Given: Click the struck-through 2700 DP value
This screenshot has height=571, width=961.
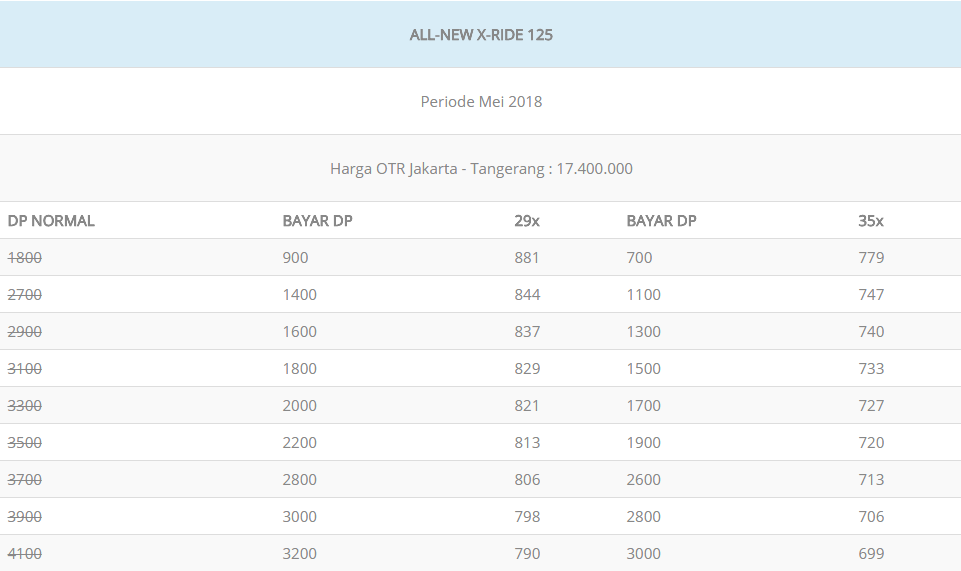Looking at the screenshot, I should click(25, 295).
